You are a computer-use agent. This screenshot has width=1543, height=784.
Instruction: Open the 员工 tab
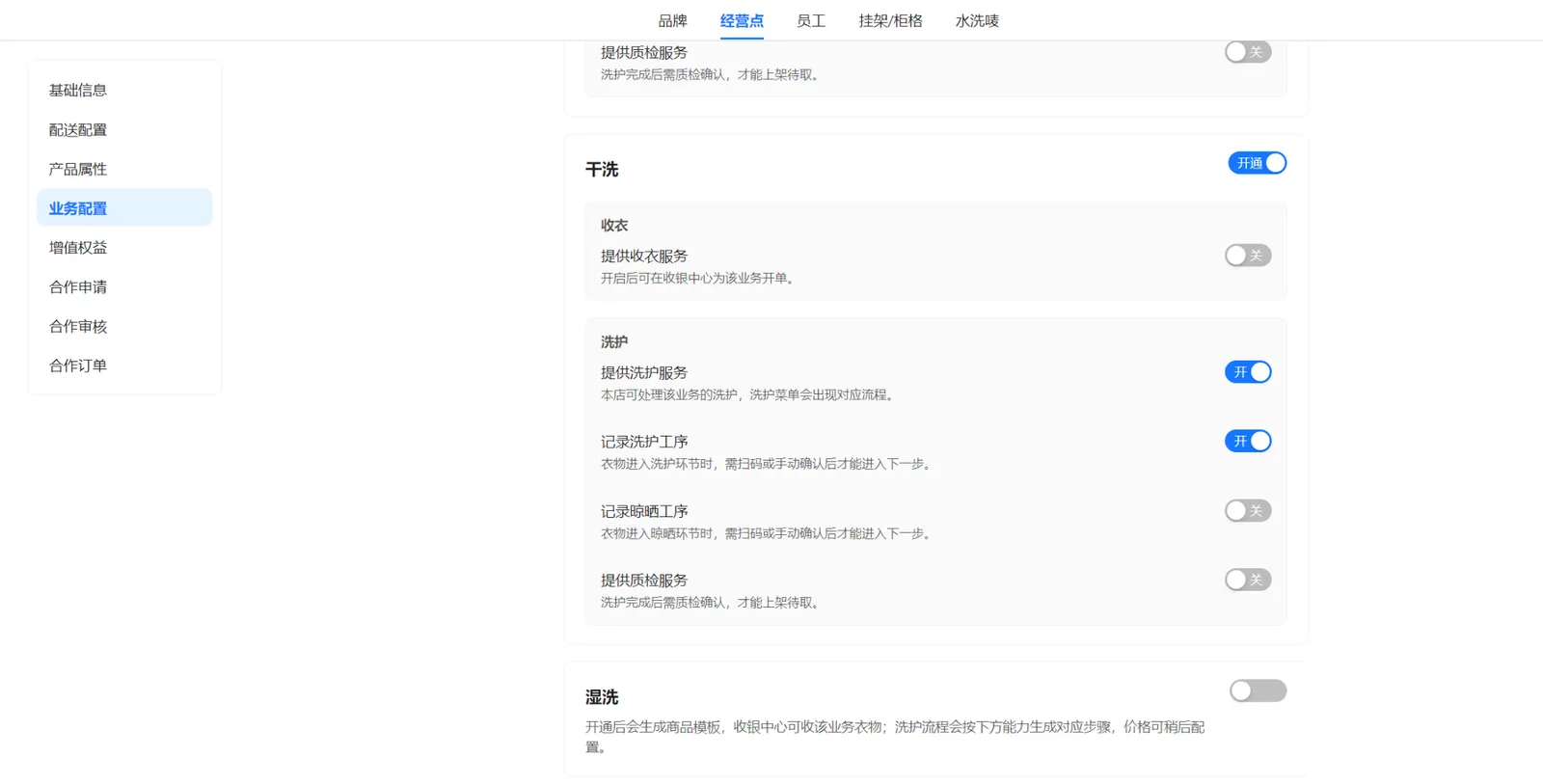click(811, 20)
